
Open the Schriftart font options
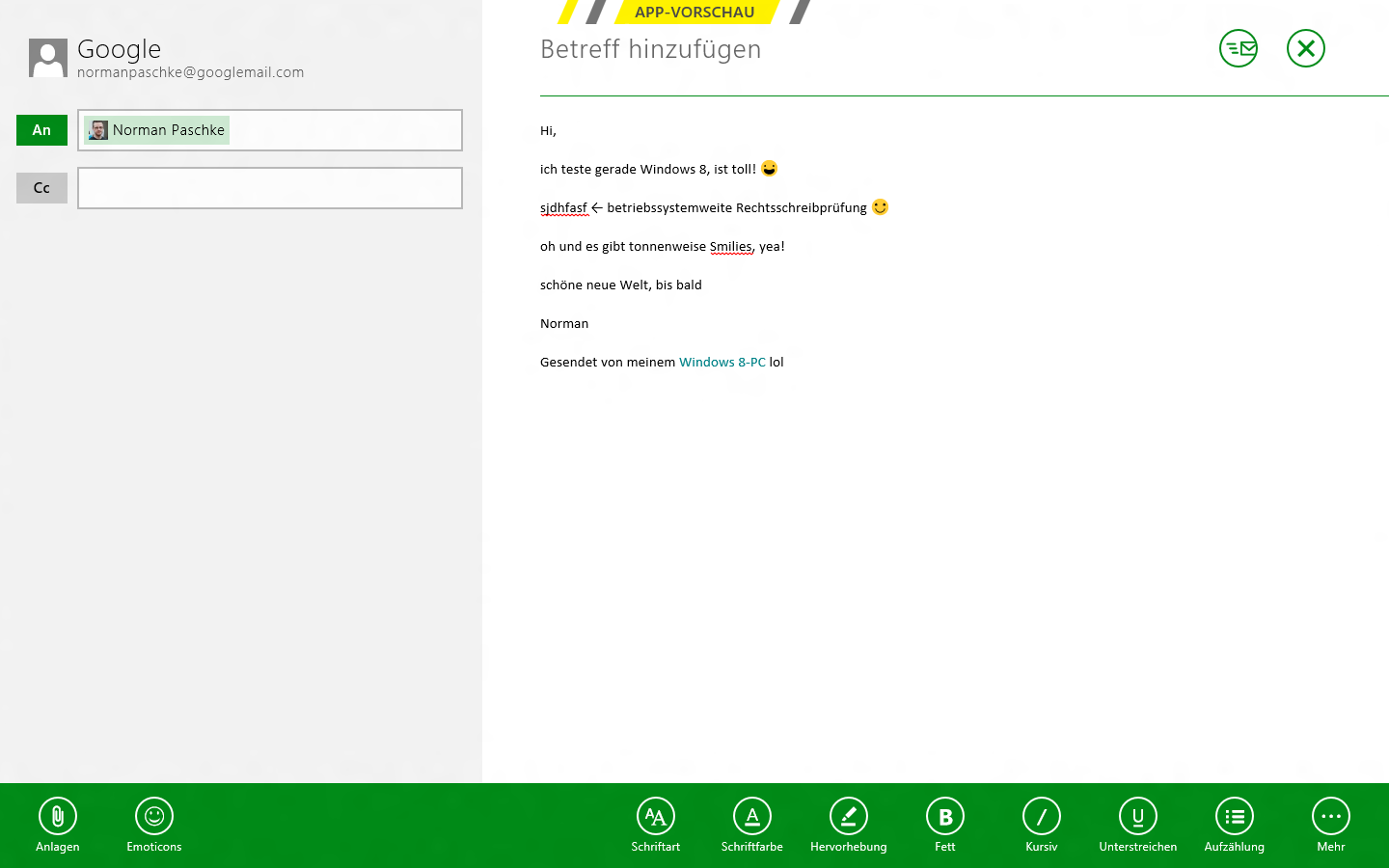point(656,826)
